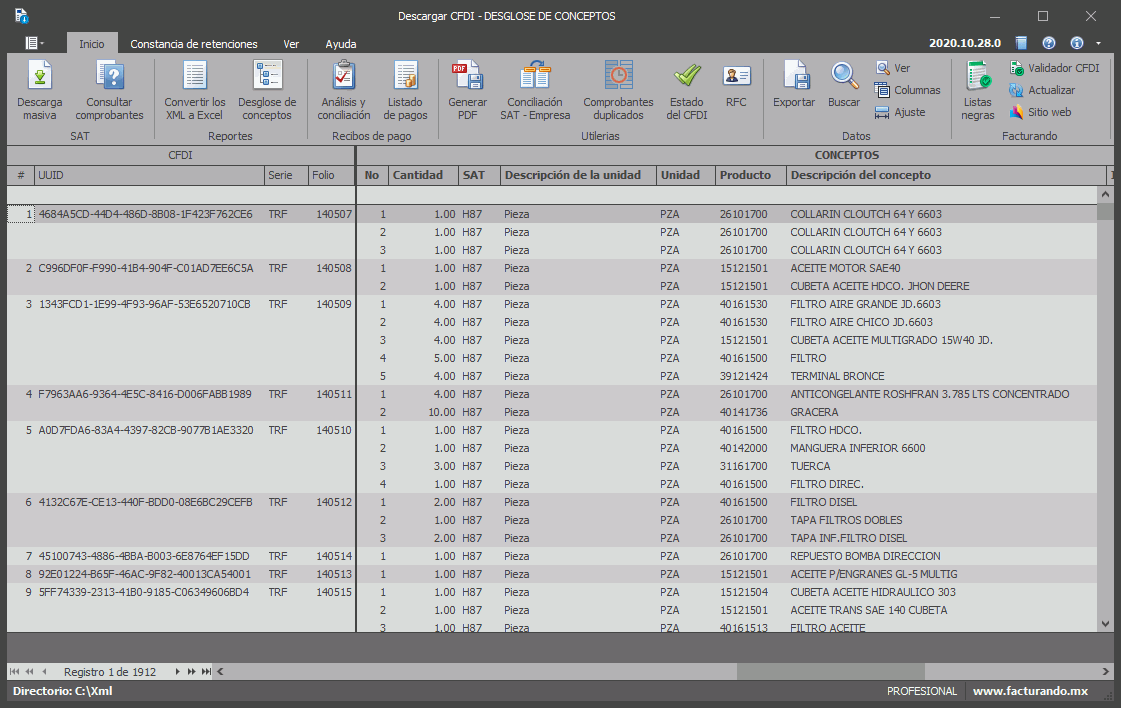Launch Análisis y conciliación tool
This screenshot has width=1121, height=708.
(x=344, y=90)
